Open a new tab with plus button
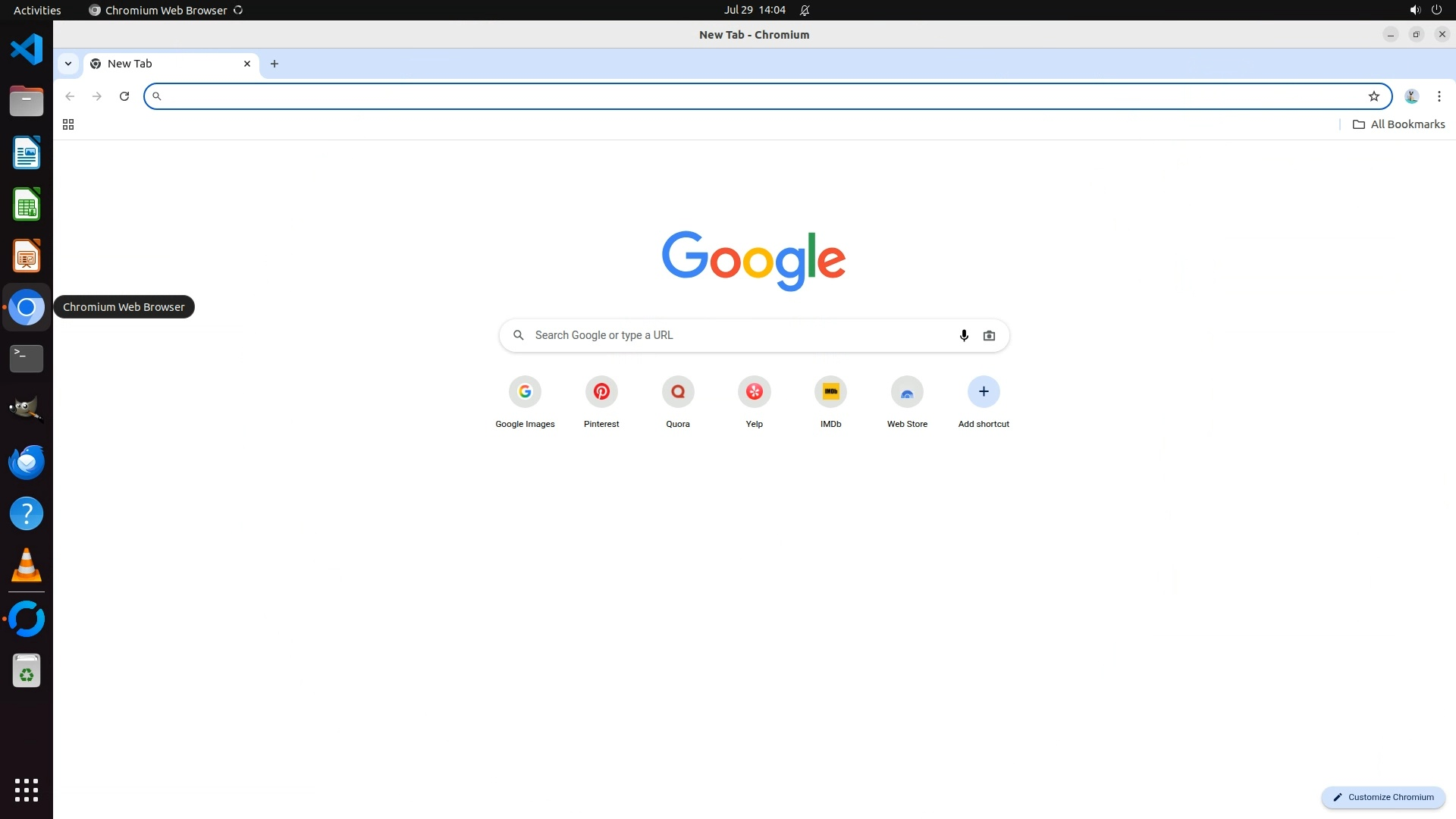 (x=275, y=64)
